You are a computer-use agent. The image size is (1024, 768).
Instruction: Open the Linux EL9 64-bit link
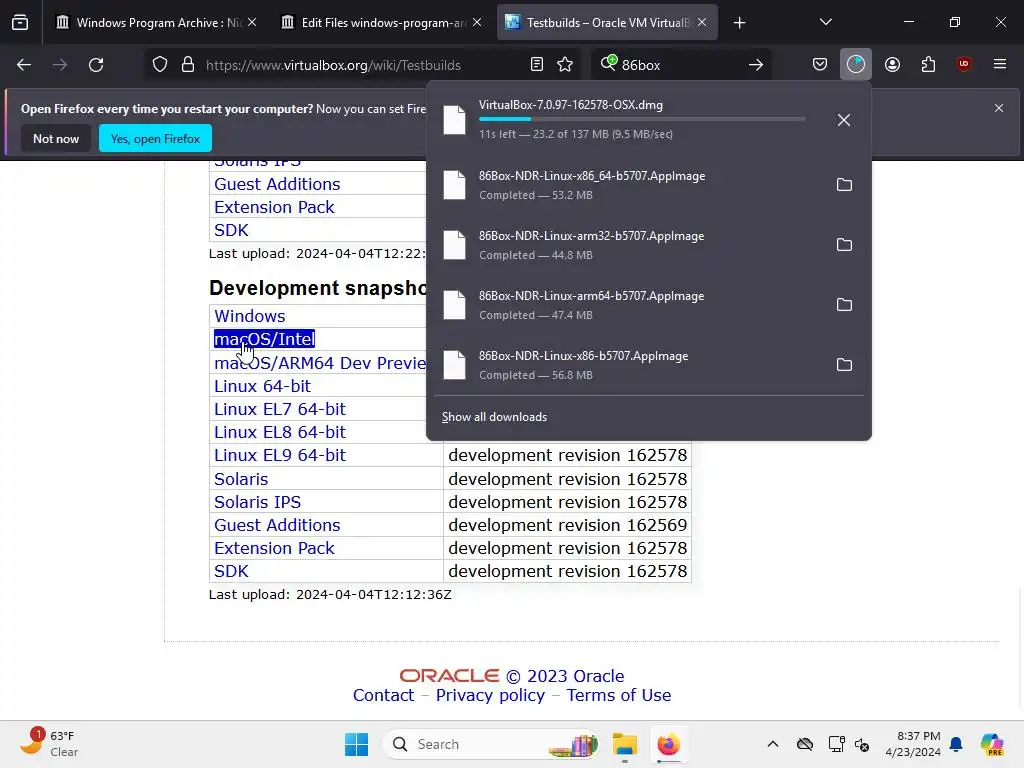pyautogui.click(x=280, y=455)
